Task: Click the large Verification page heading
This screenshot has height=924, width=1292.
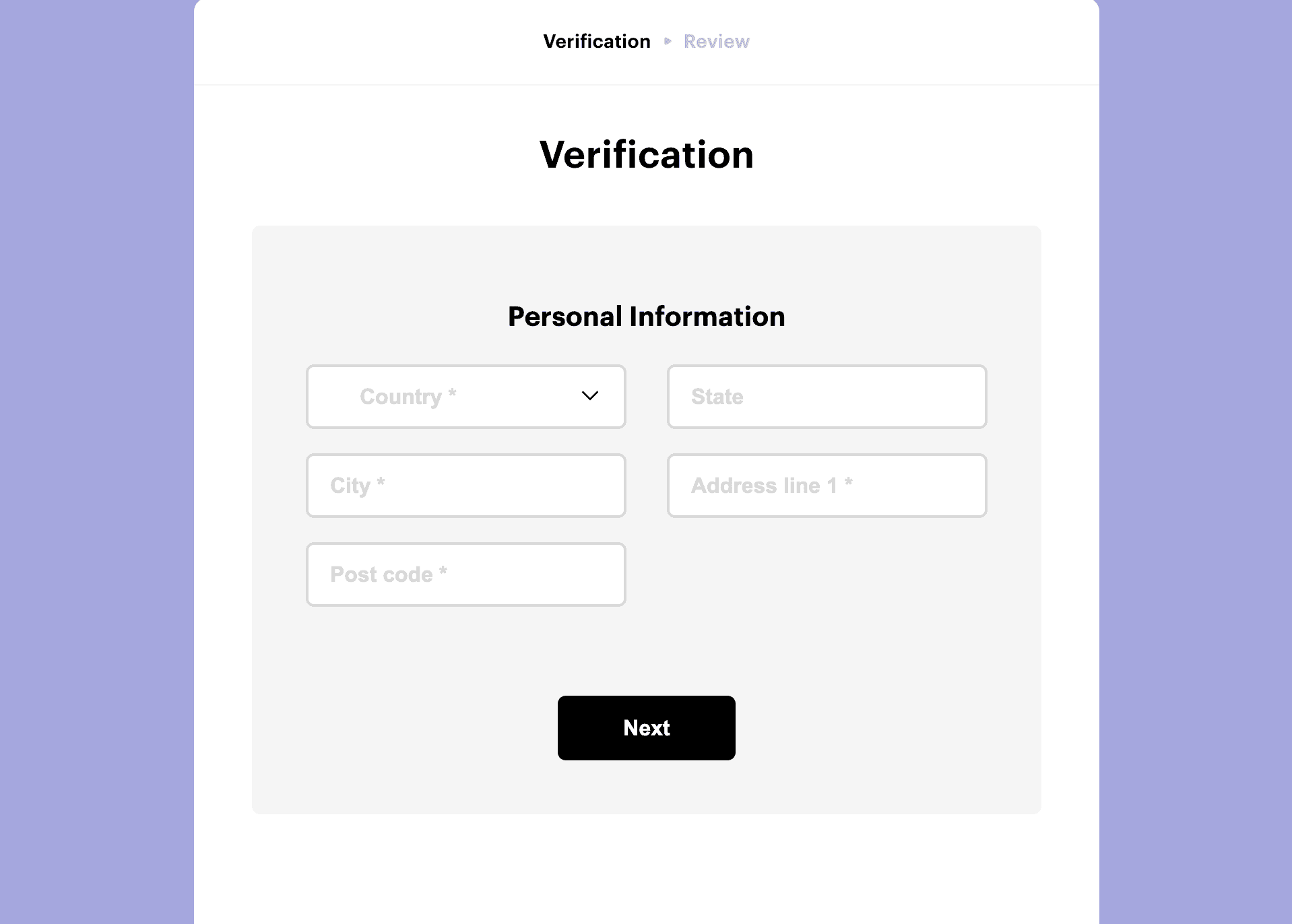Action: click(x=647, y=155)
